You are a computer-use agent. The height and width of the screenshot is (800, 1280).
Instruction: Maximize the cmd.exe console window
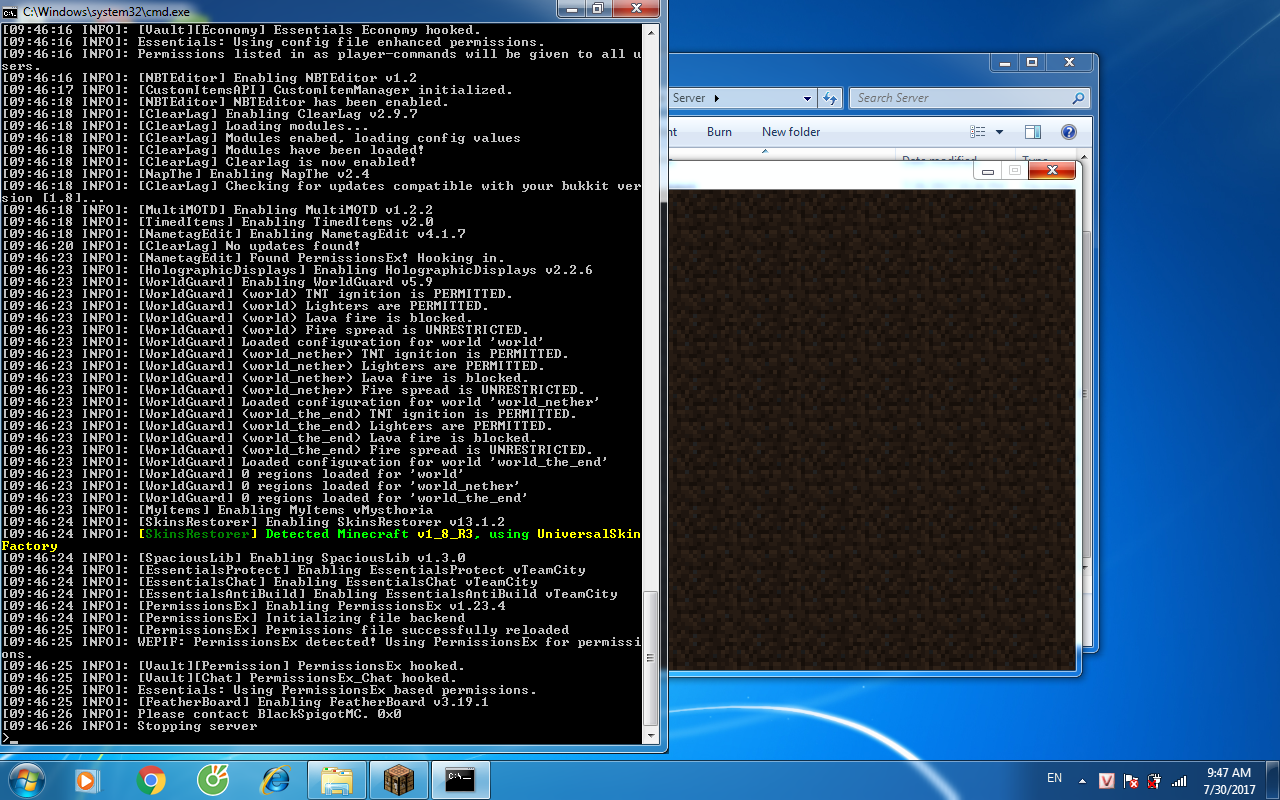click(x=598, y=8)
